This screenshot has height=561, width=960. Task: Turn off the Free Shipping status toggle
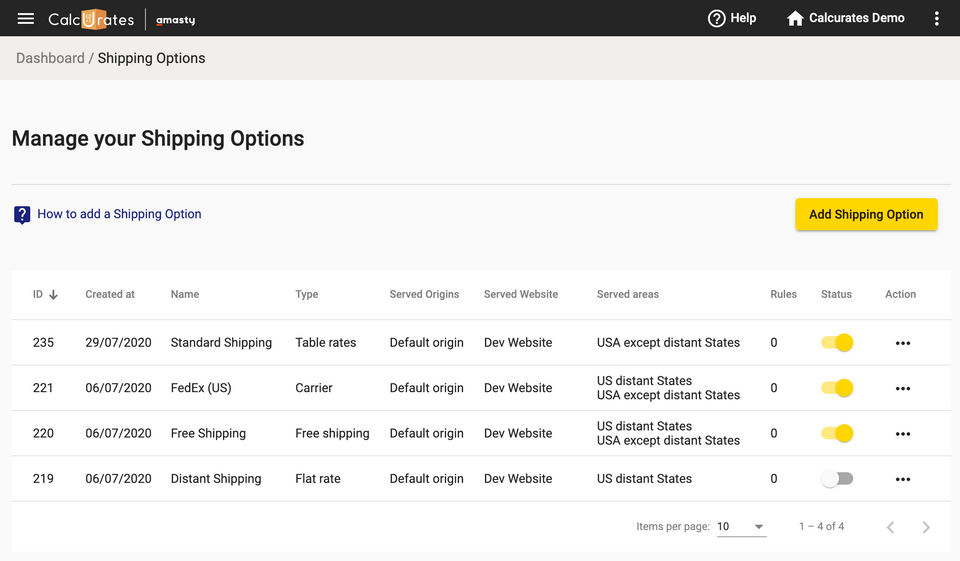pyautogui.click(x=837, y=433)
